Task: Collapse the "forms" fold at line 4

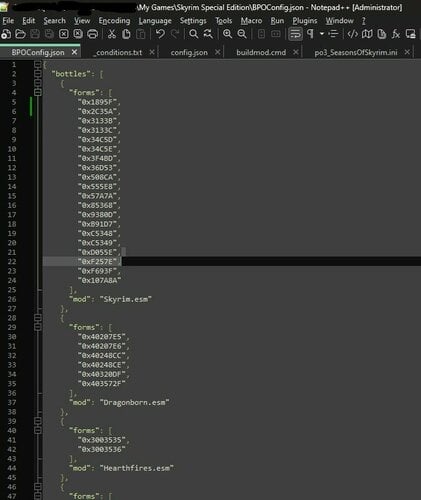Action: point(38,92)
